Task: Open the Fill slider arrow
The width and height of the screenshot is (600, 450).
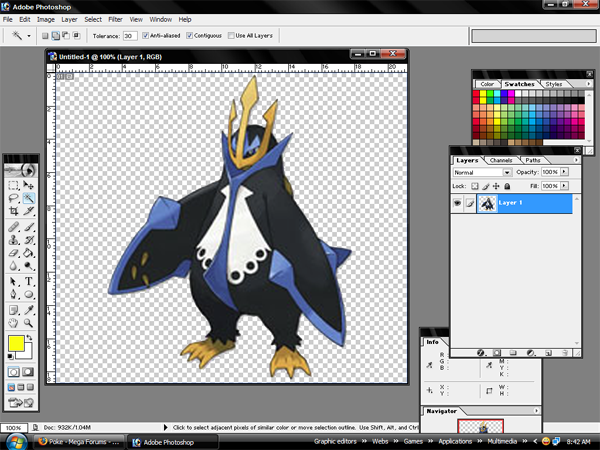Action: tap(564, 186)
